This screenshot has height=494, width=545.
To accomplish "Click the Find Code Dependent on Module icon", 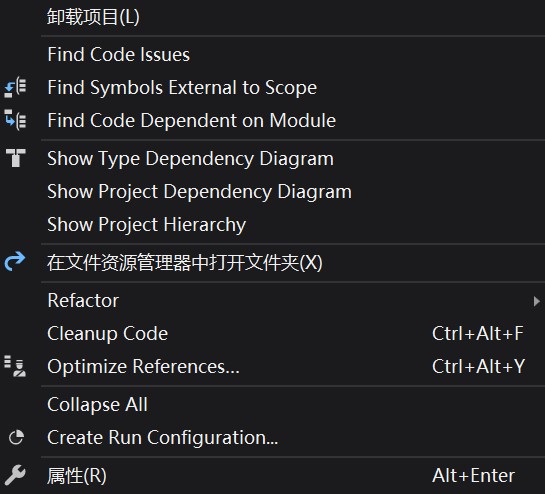I will pos(15,120).
